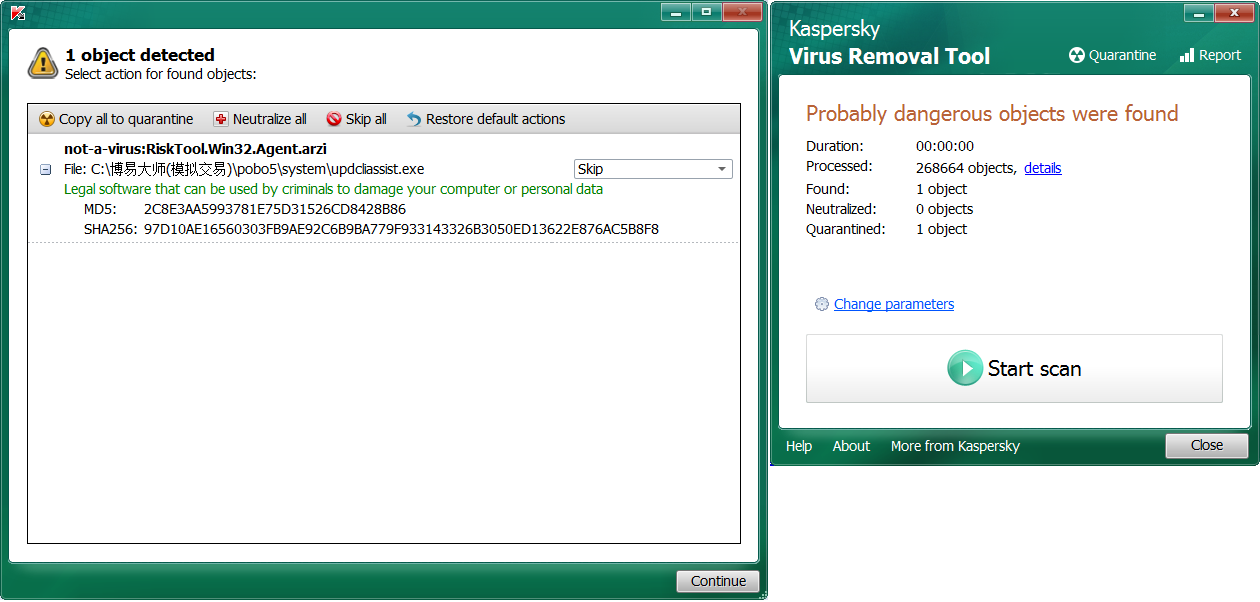The image size is (1260, 602).
Task: Open More from Kaspersky
Action: click(955, 446)
